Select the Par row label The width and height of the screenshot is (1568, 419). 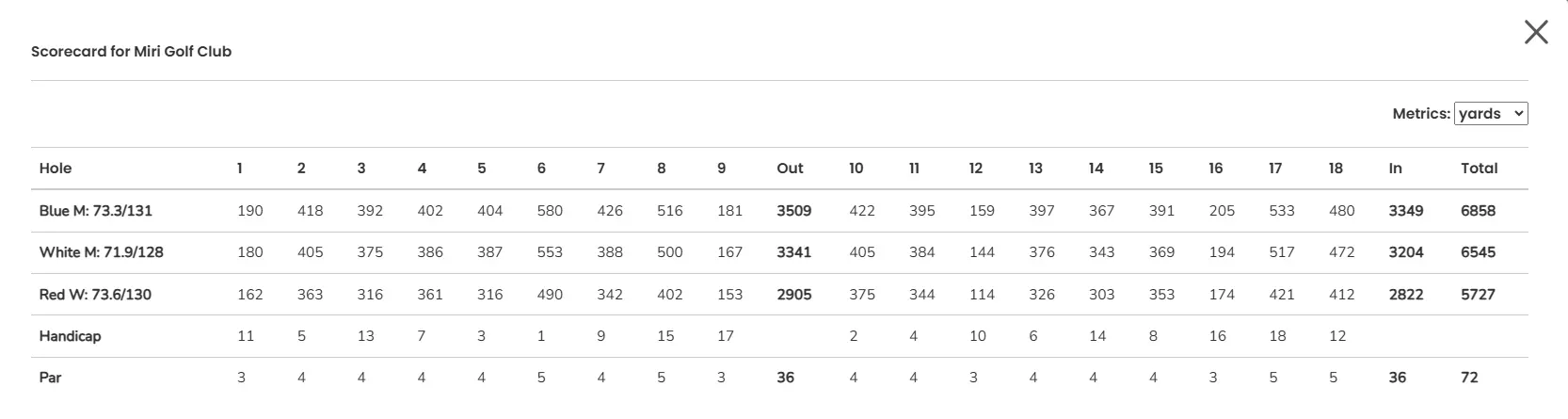click(50, 378)
